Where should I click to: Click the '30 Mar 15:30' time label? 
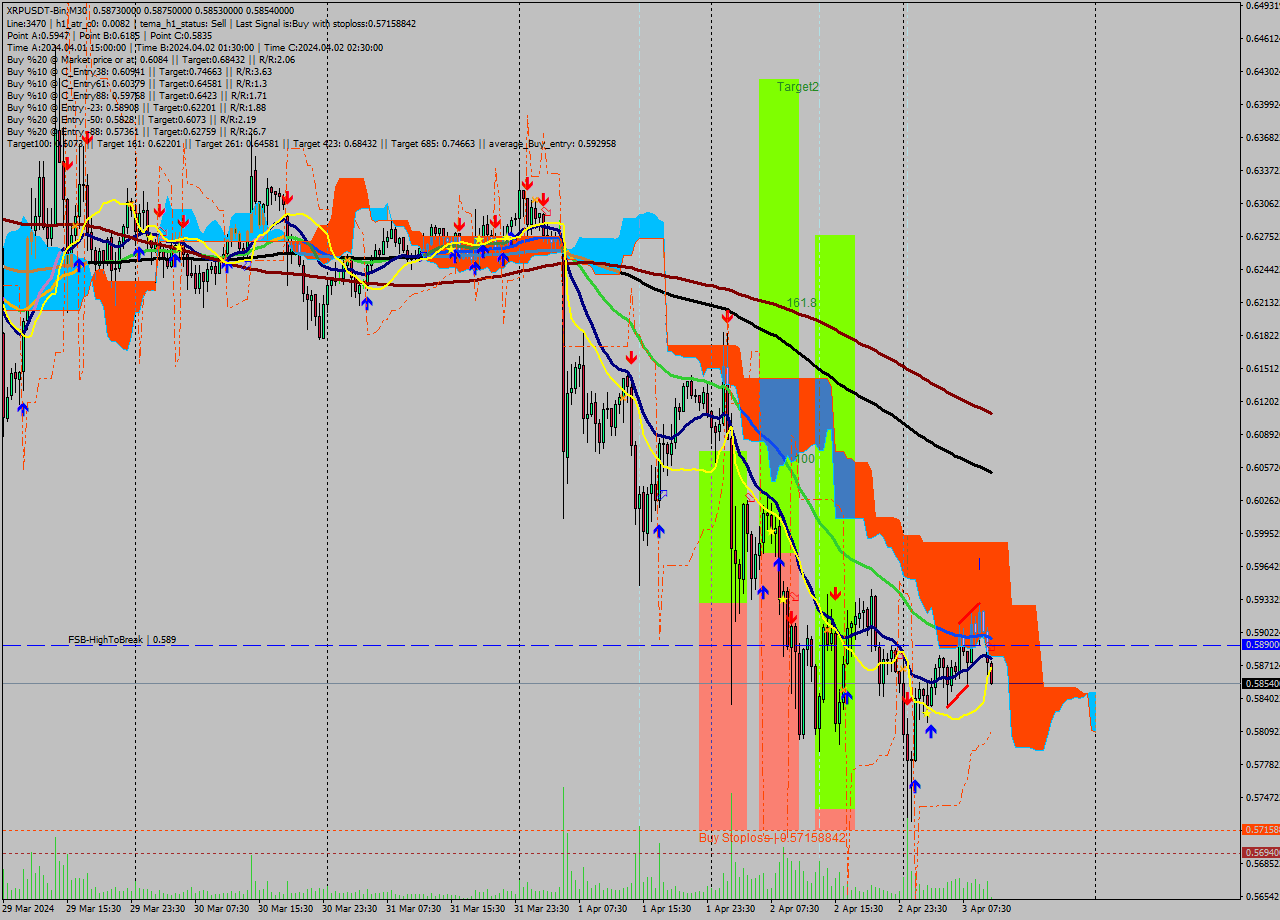click(x=286, y=909)
